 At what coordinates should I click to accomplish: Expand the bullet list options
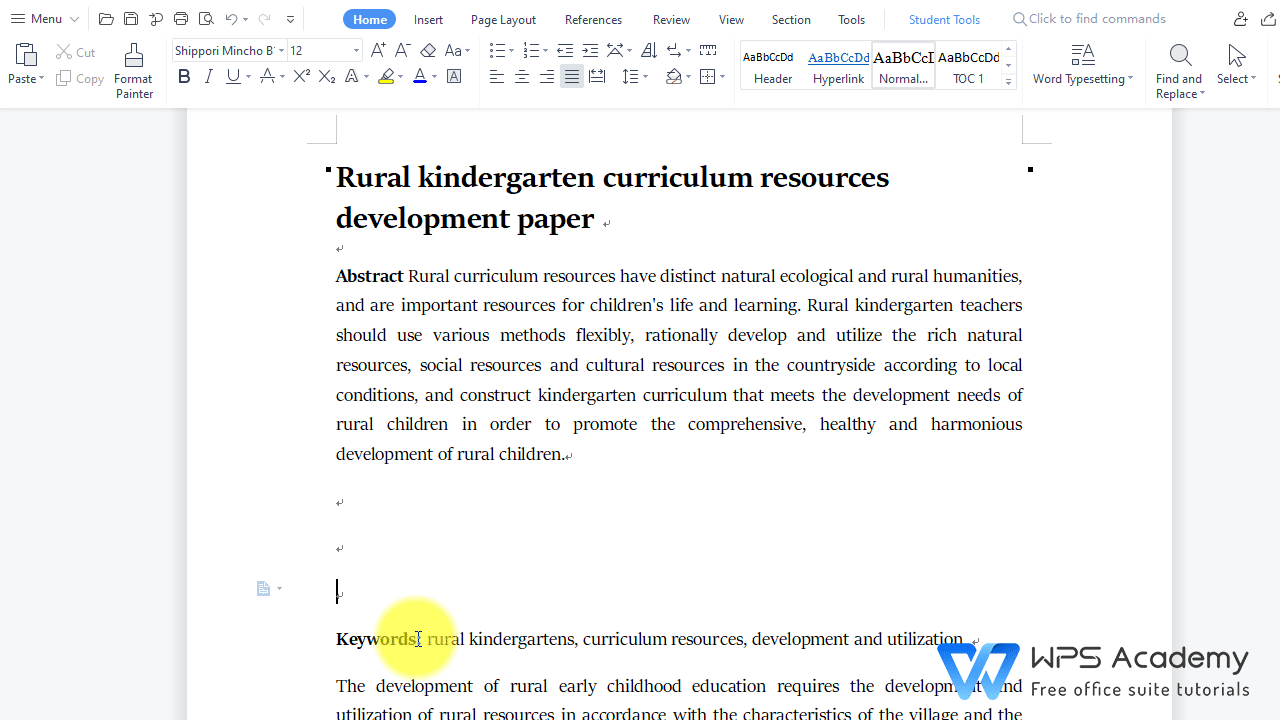tap(511, 50)
